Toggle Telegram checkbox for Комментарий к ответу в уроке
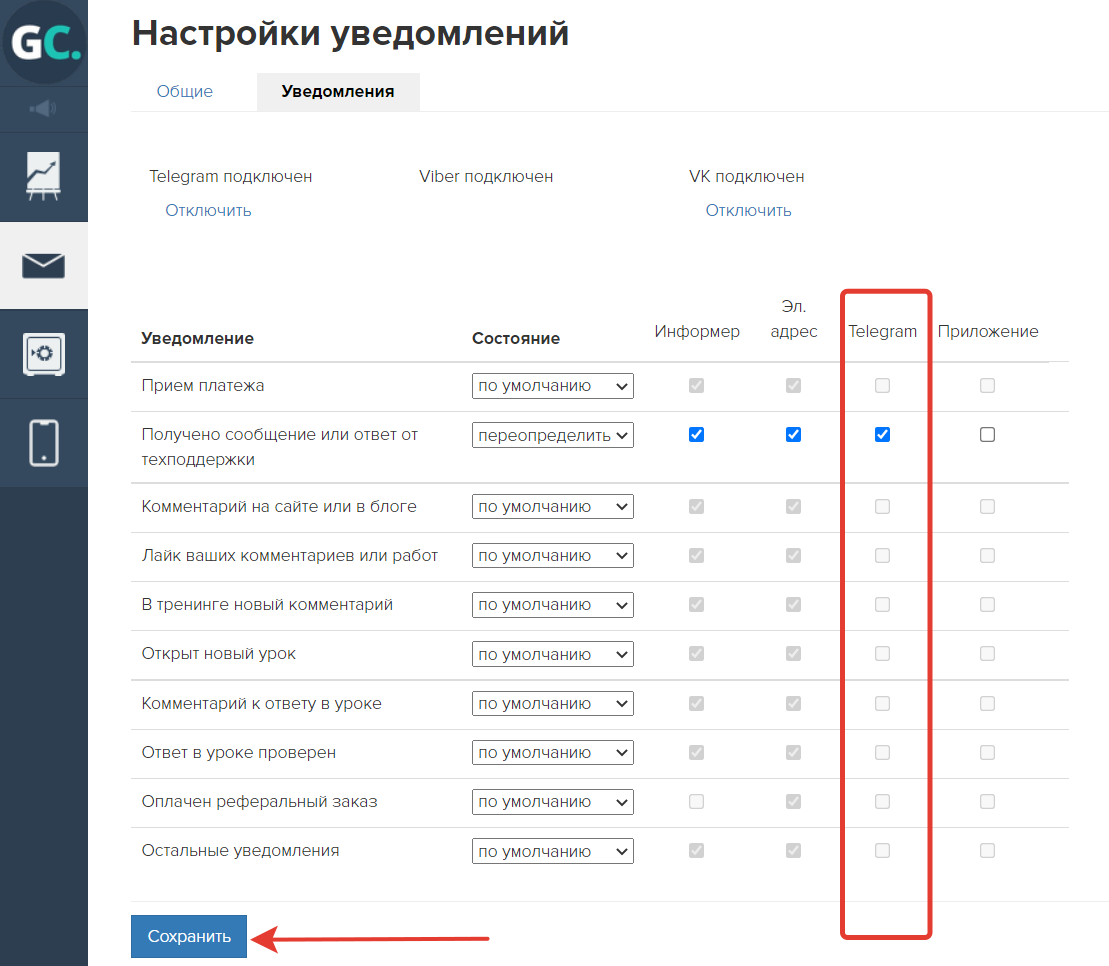This screenshot has width=1109, height=966. 883,704
